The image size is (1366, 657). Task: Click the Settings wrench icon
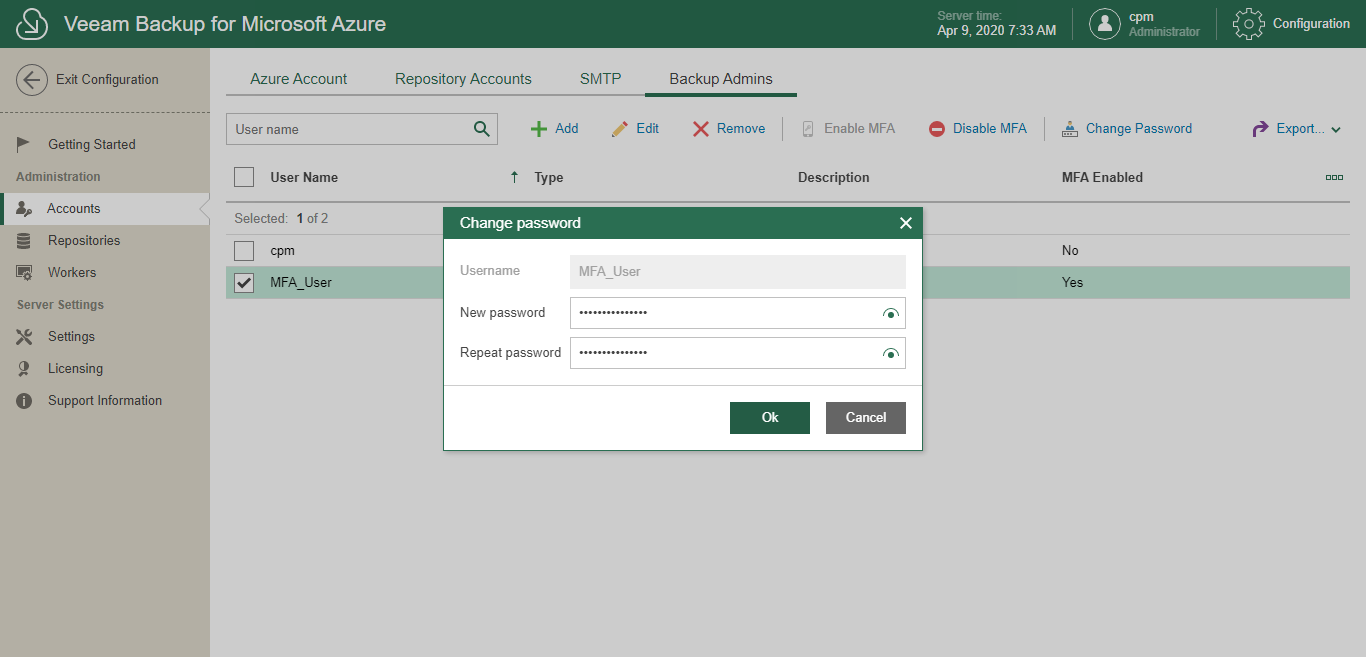point(25,336)
